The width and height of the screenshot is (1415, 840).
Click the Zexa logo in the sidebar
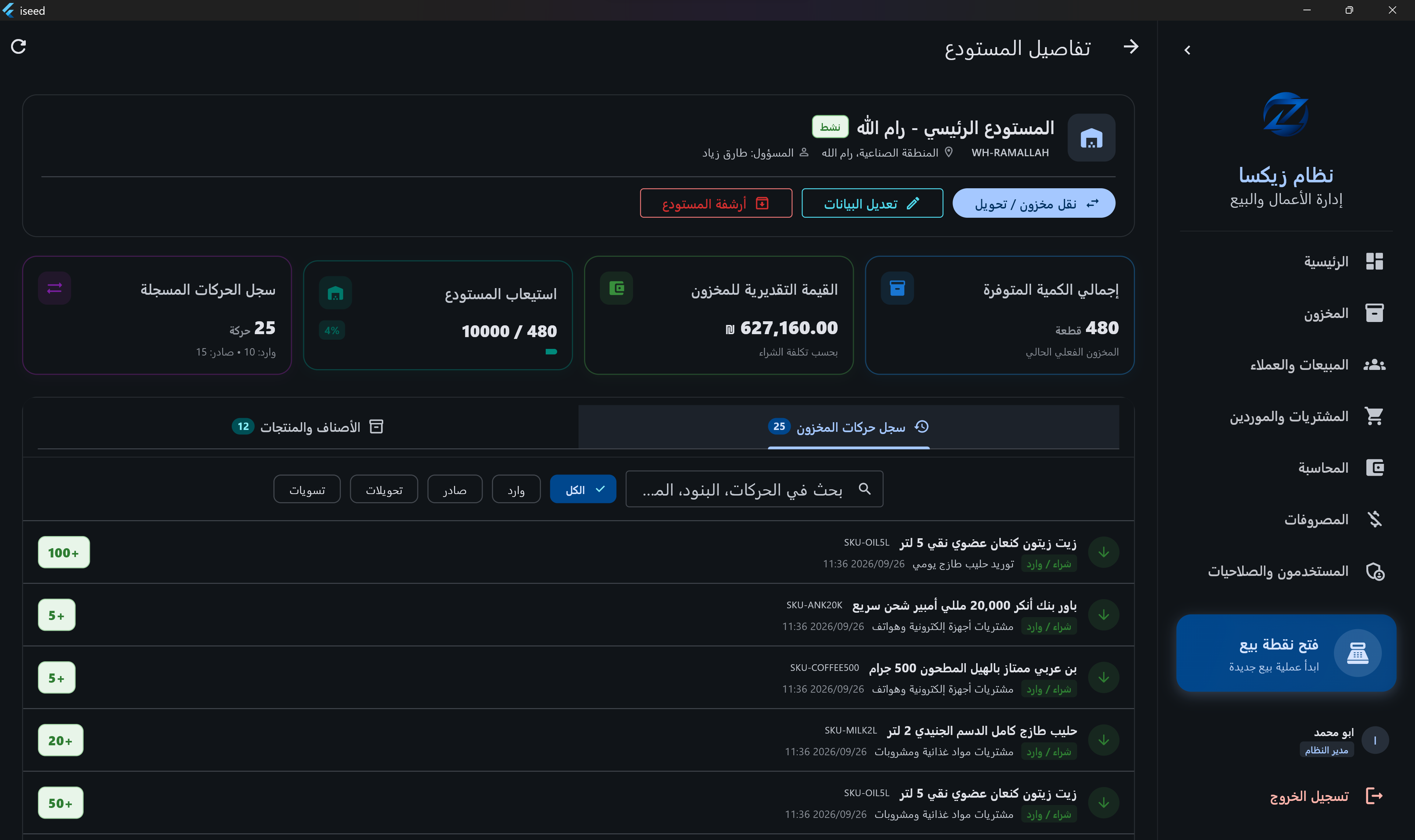1285,114
